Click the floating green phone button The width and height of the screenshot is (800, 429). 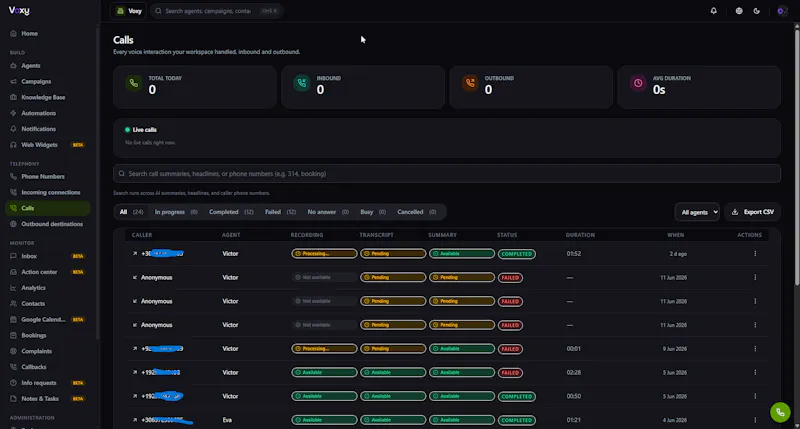pyautogui.click(x=780, y=412)
